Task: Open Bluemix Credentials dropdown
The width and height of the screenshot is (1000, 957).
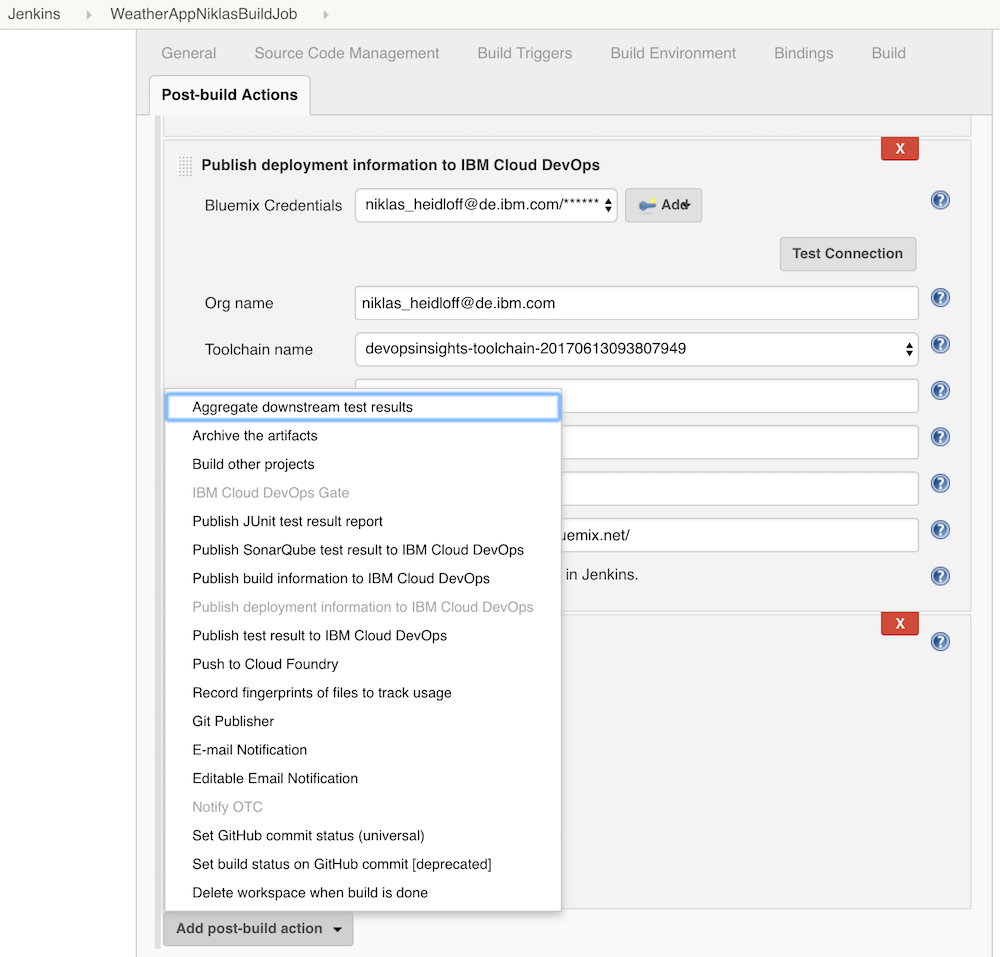Action: point(486,205)
